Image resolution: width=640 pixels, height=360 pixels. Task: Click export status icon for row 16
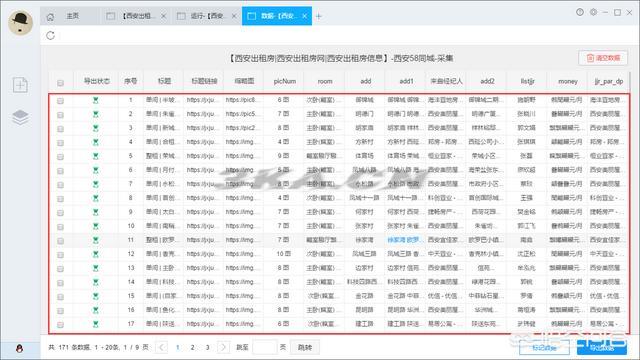(x=96, y=310)
